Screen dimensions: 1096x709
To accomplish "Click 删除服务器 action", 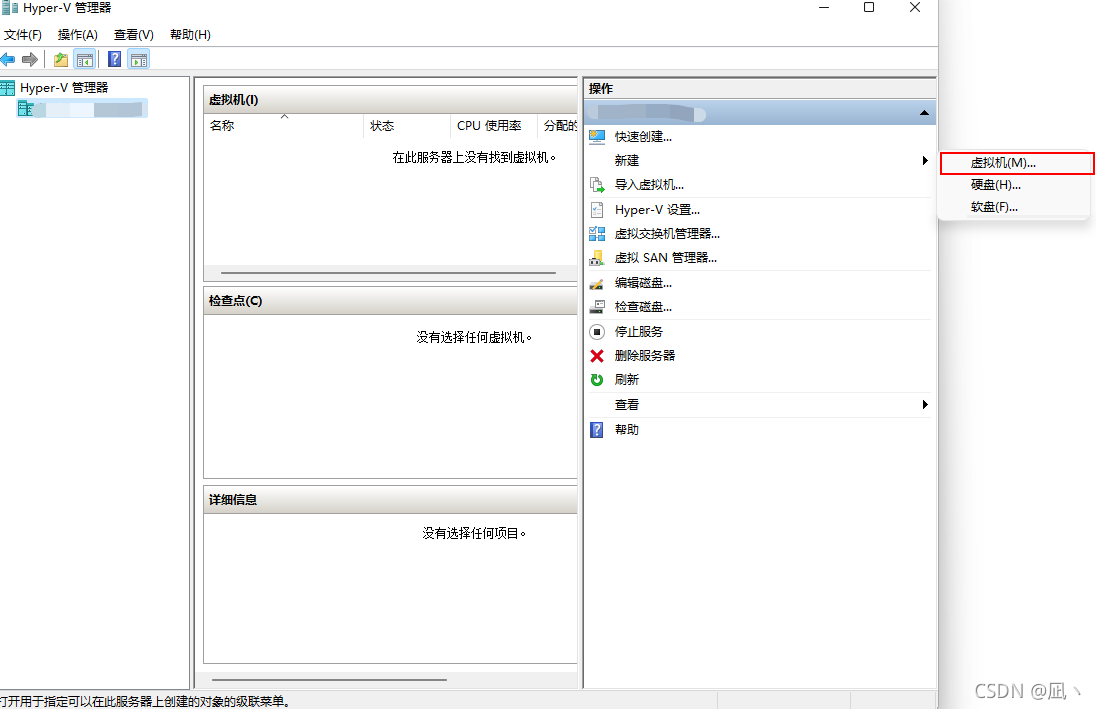I will point(644,356).
